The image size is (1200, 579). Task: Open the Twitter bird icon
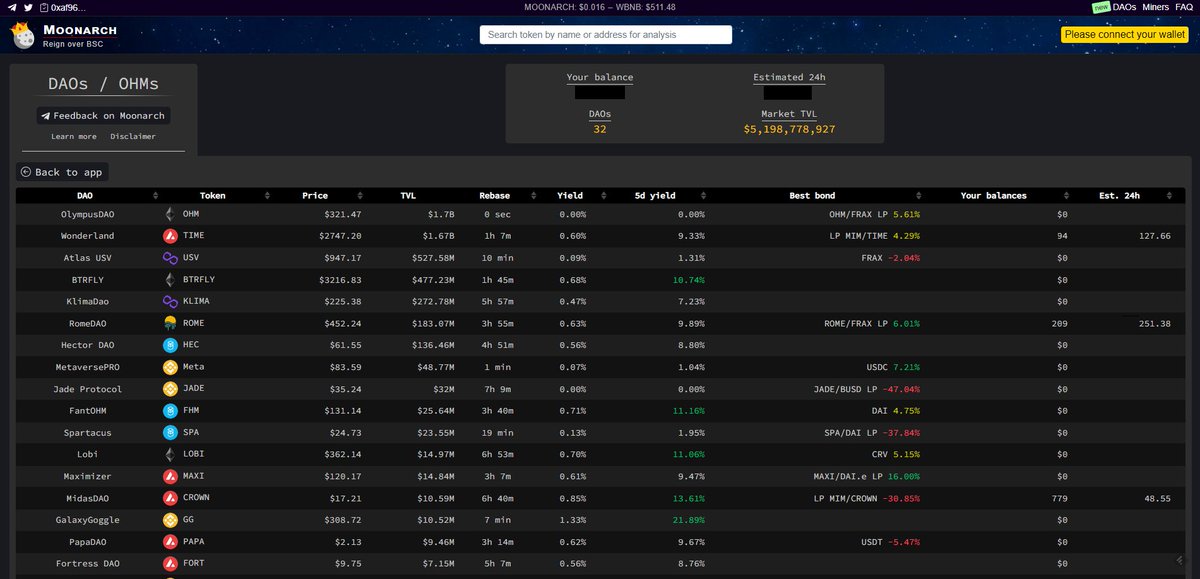click(28, 7)
